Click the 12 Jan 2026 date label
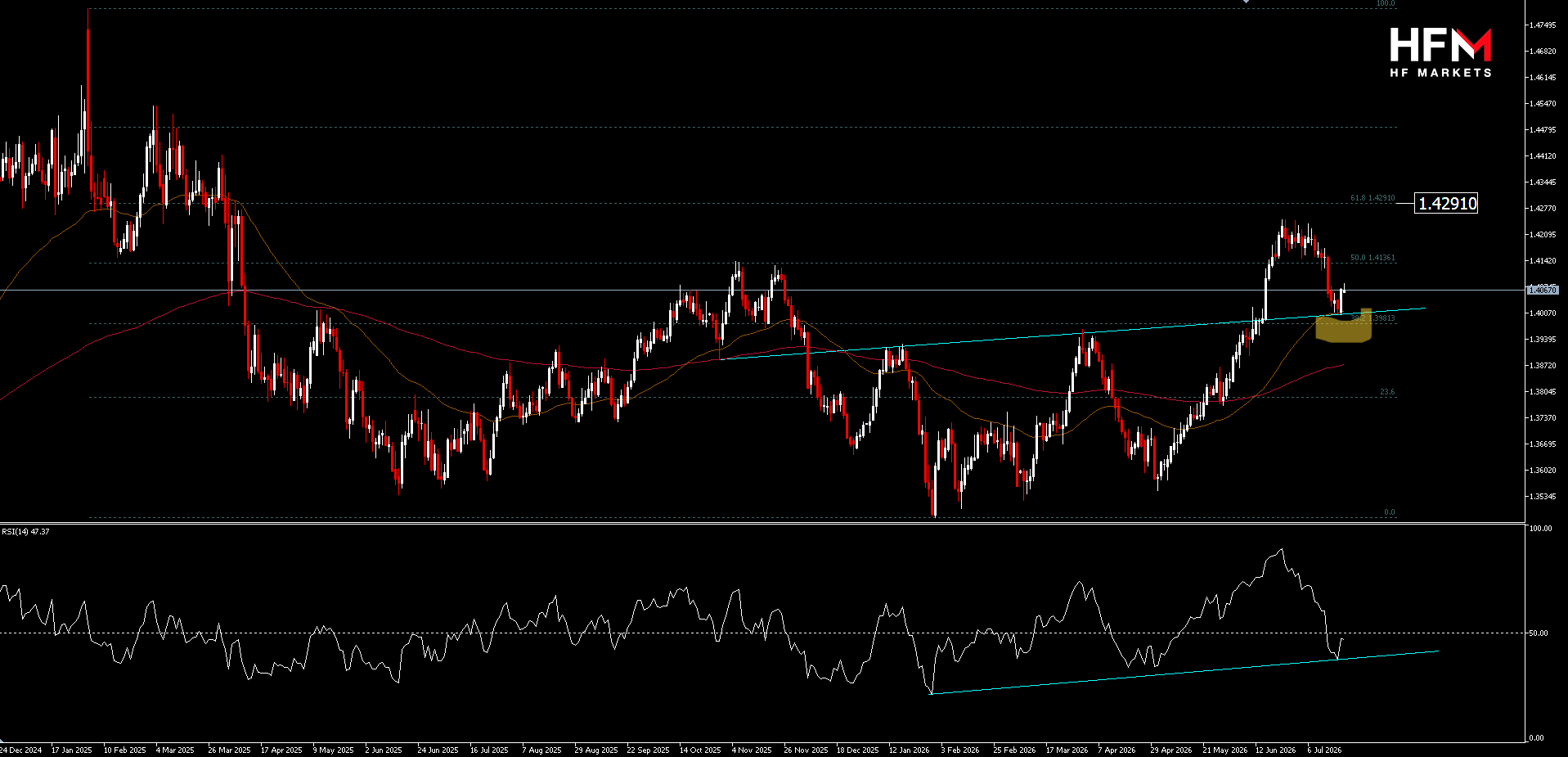Viewport: 1568px width, 757px height. (910, 750)
